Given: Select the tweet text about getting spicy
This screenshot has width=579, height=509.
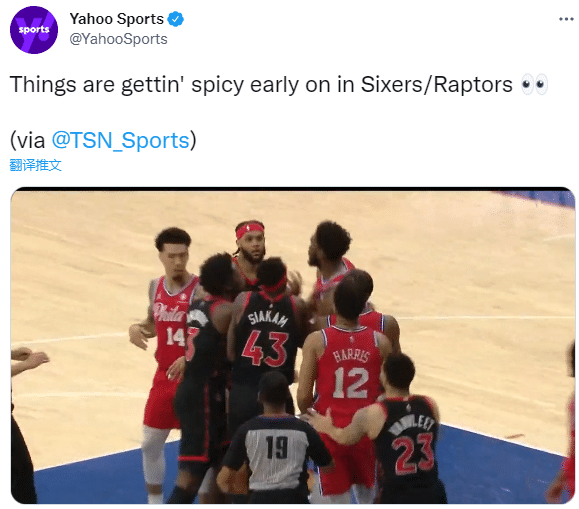Looking at the screenshot, I should tap(261, 85).
